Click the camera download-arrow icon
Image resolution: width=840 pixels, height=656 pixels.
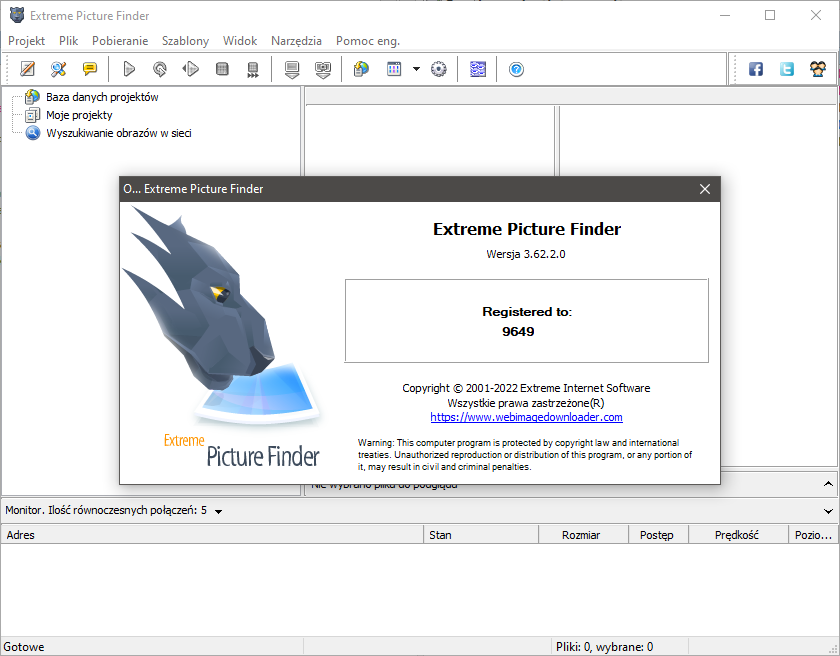tap(323, 69)
